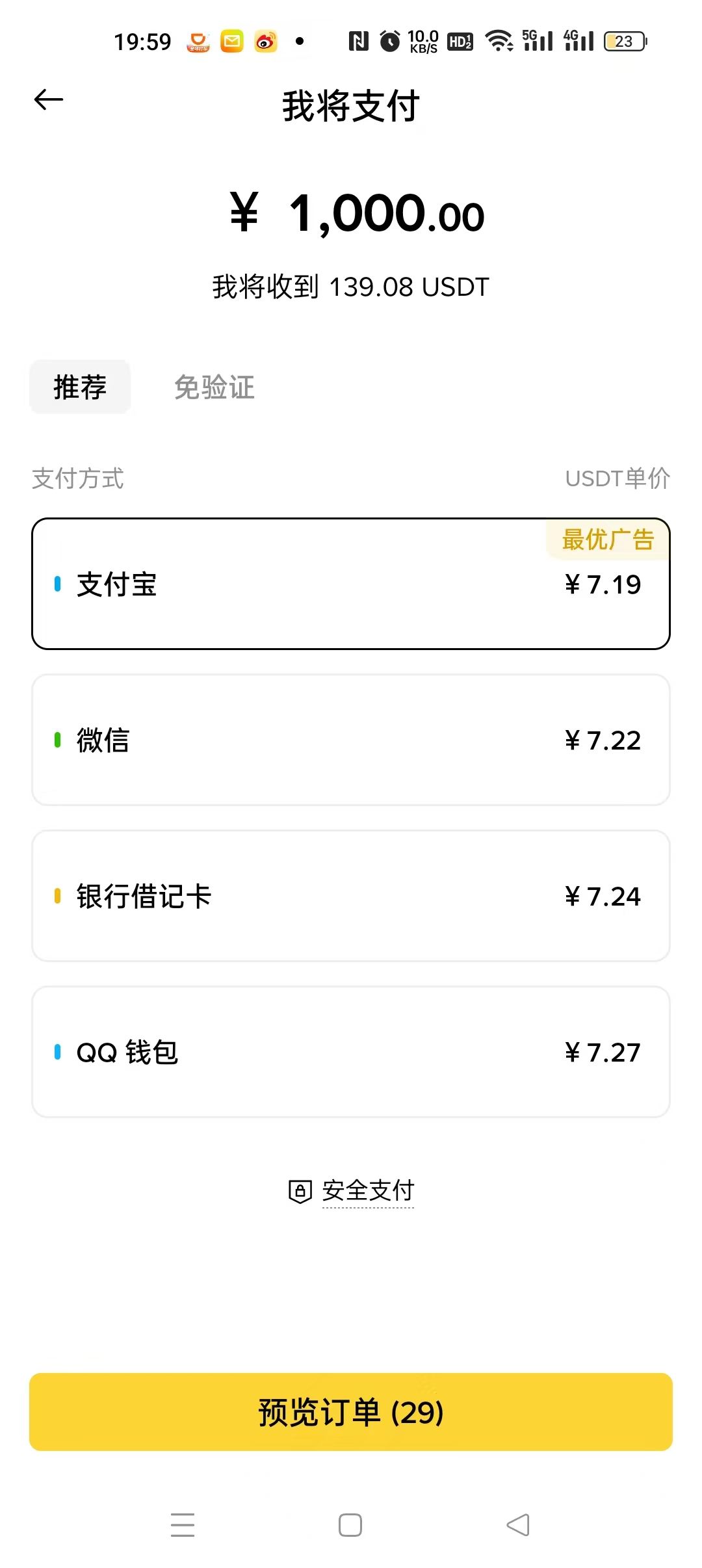Tap the alarm clock status icon
Screen dimensions: 702x1568
(x=390, y=42)
